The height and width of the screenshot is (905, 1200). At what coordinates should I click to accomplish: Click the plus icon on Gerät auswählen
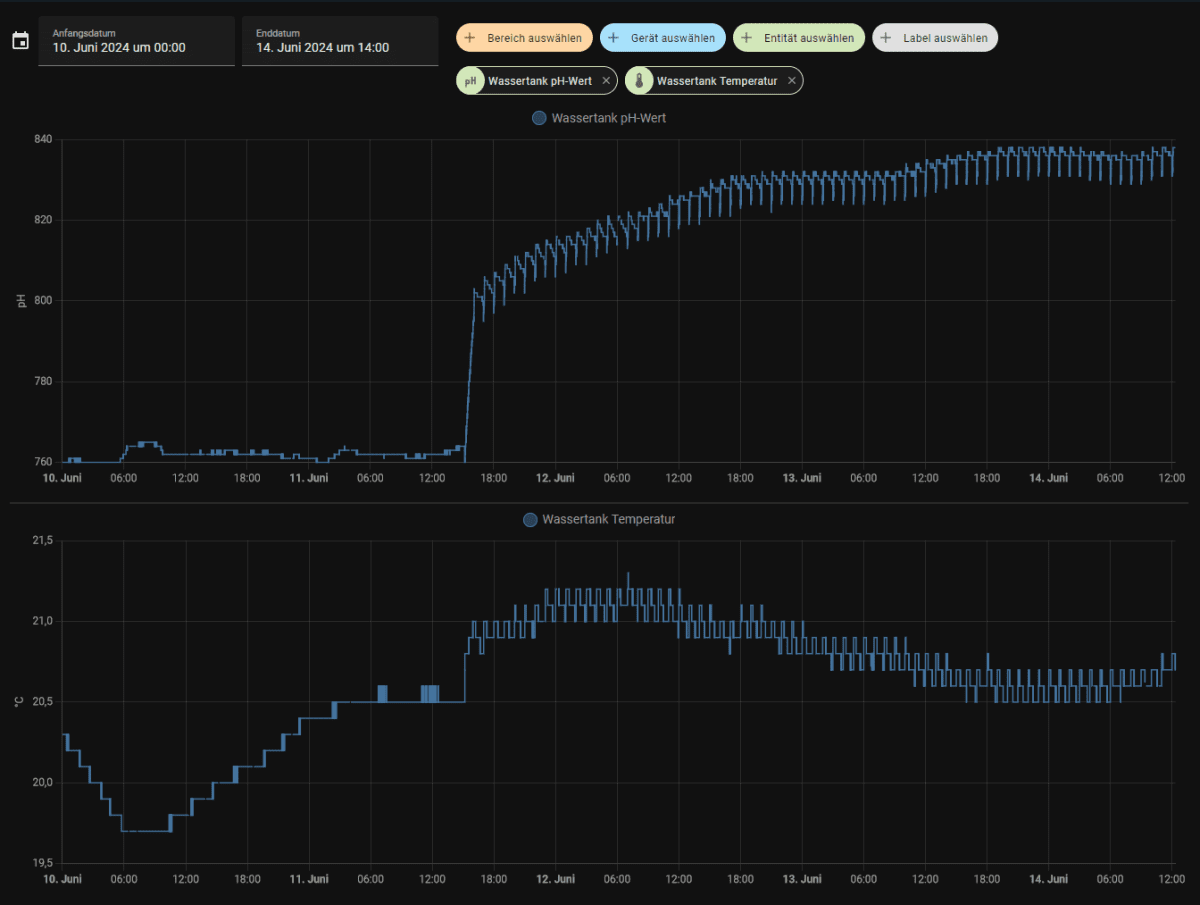click(x=614, y=38)
